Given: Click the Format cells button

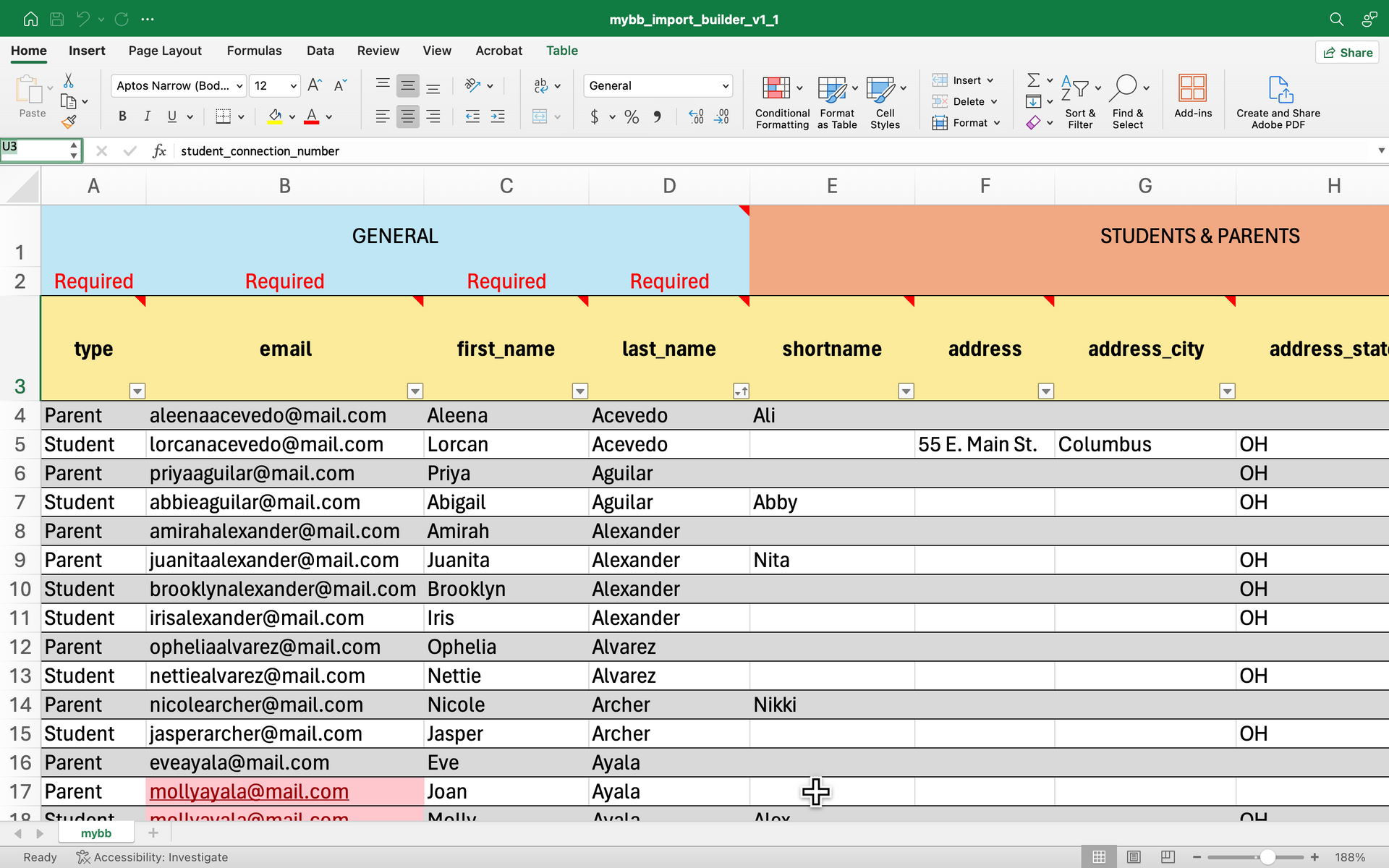Looking at the screenshot, I should coord(967,123).
